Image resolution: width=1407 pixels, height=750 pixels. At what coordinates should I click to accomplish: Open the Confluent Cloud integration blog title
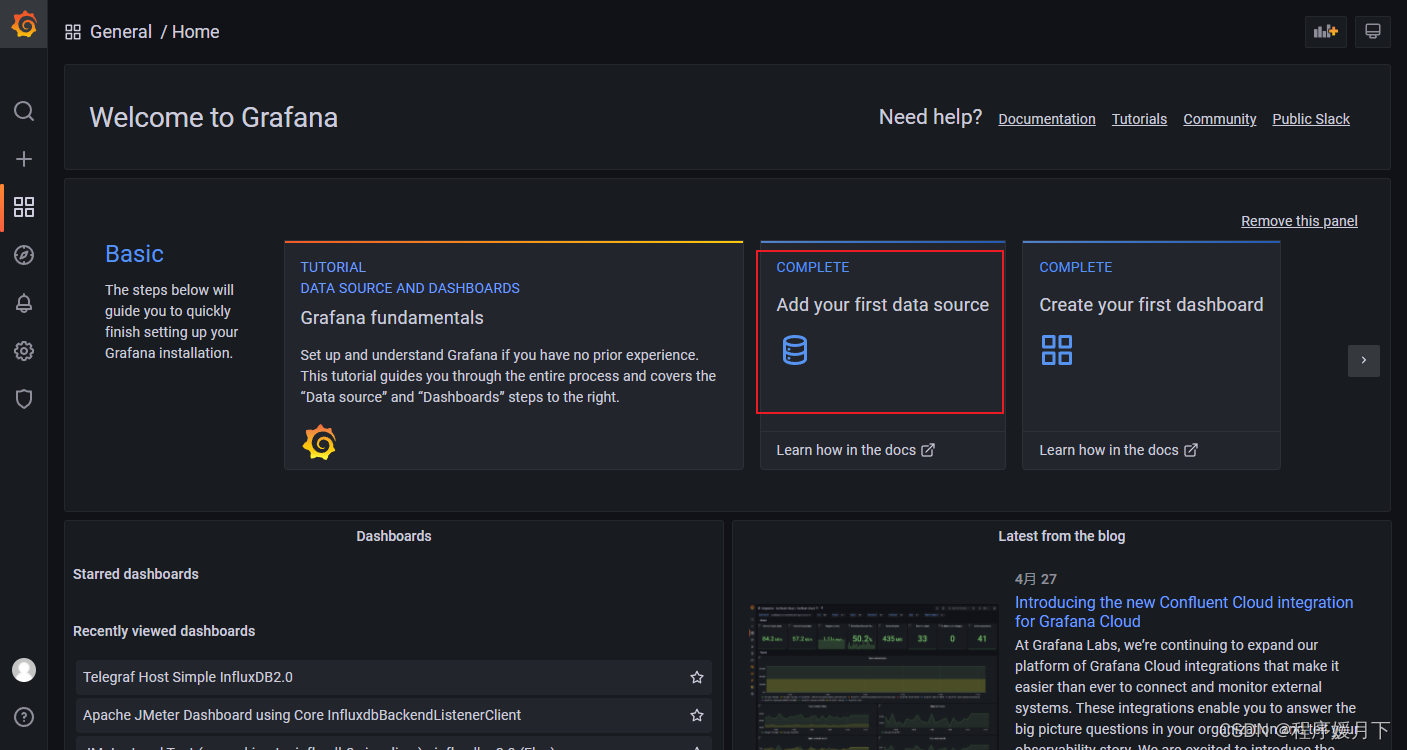click(1184, 612)
